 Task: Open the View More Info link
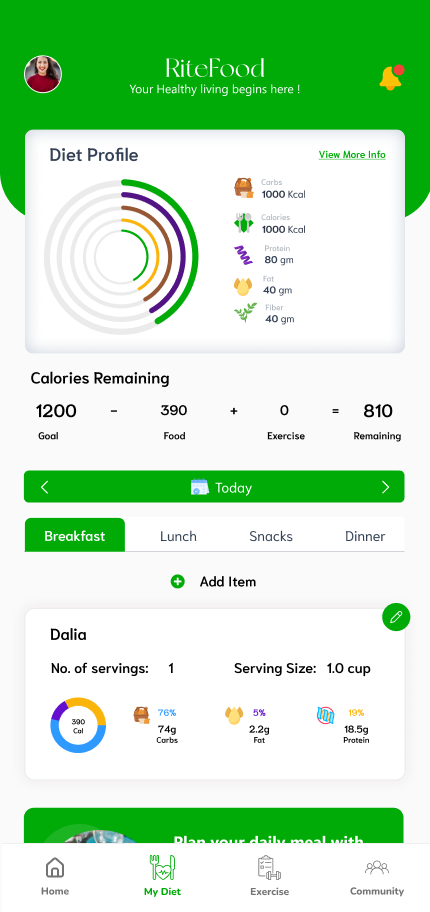[352, 155]
